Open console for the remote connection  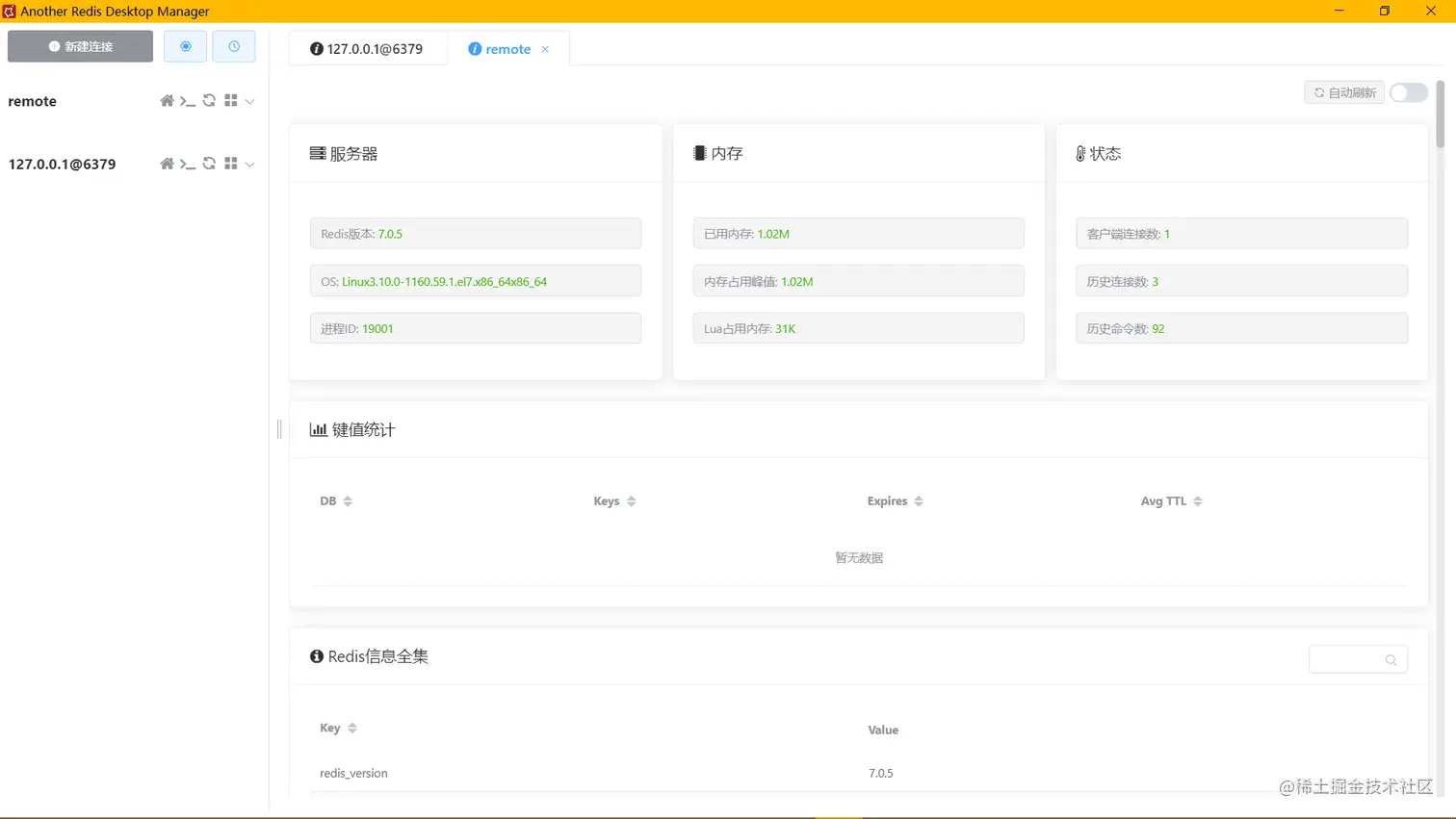188,101
